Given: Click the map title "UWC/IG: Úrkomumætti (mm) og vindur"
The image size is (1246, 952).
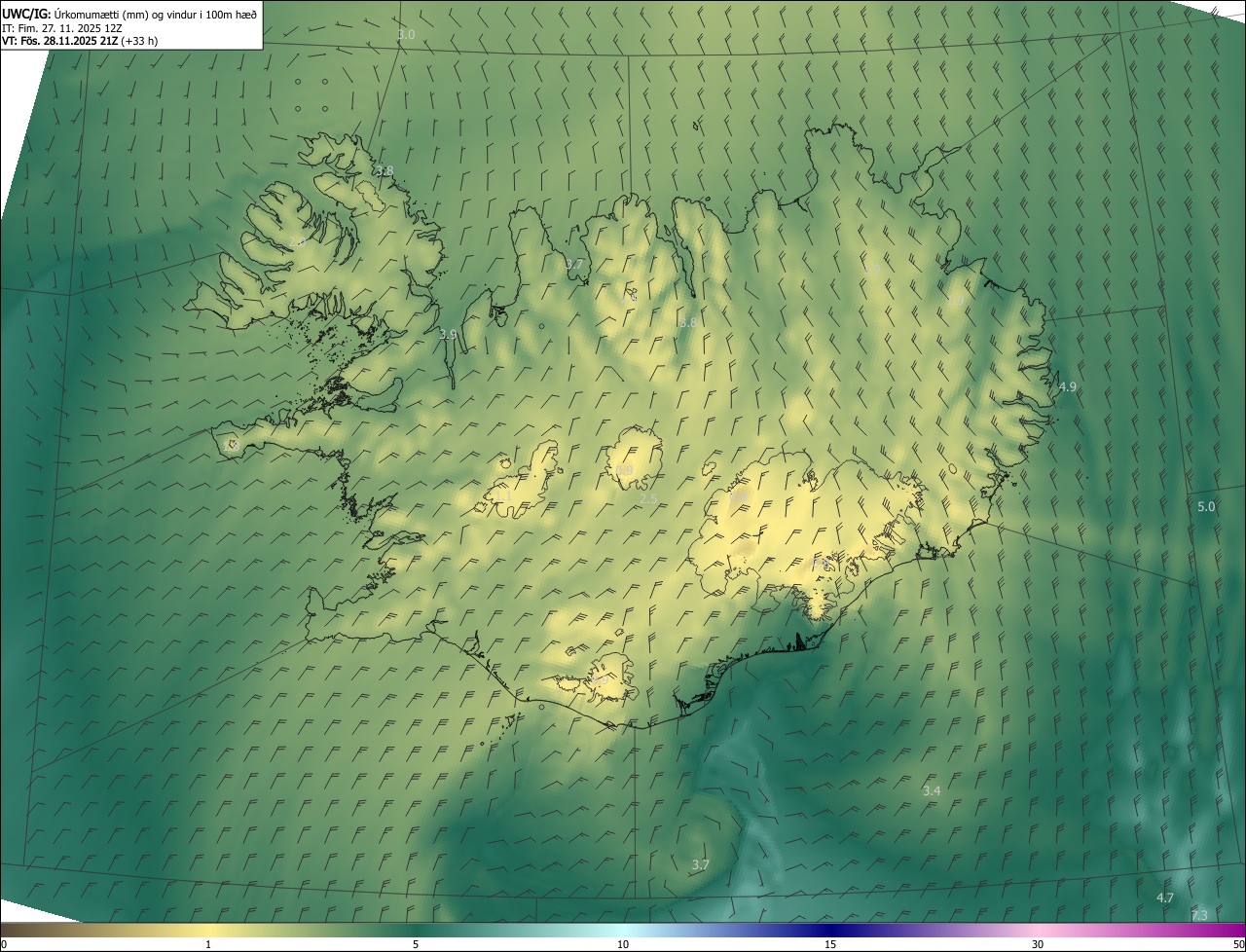Looking at the screenshot, I should [129, 14].
